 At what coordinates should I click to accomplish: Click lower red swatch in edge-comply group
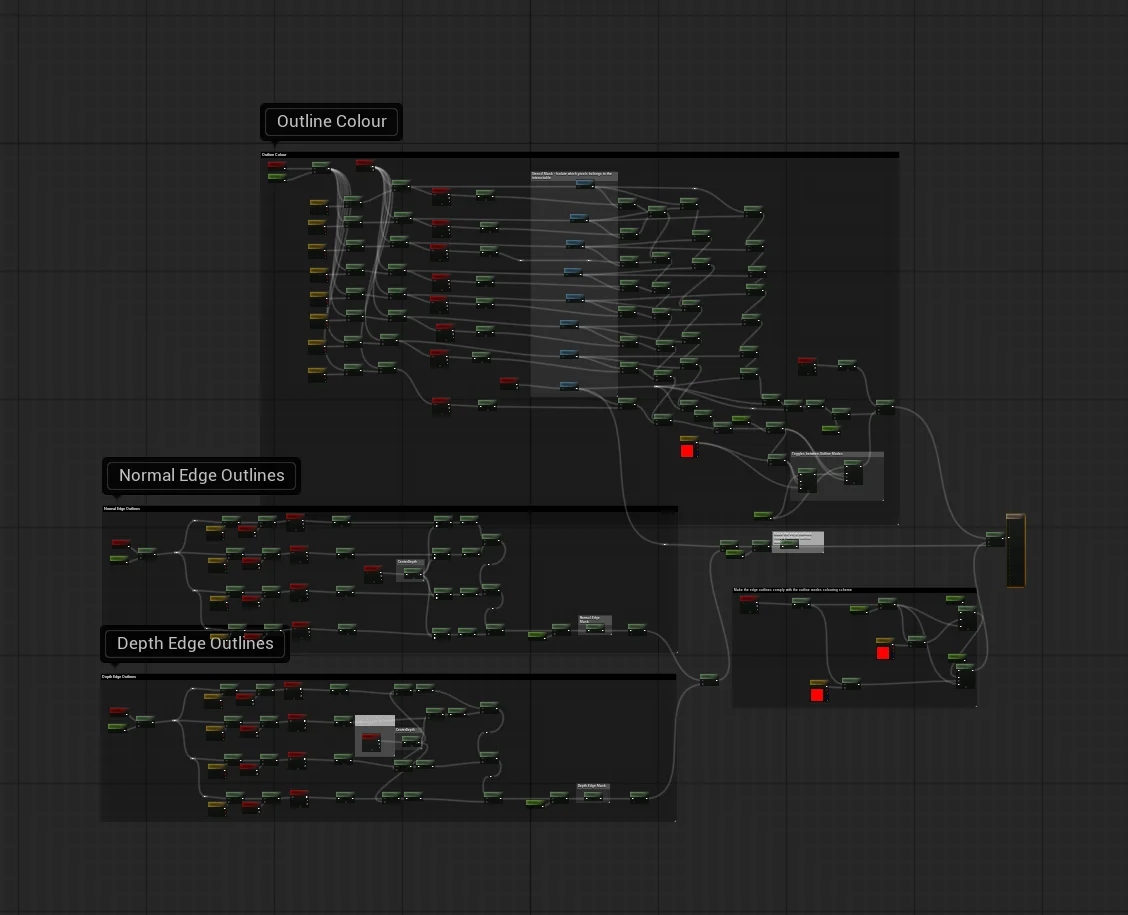[817, 694]
